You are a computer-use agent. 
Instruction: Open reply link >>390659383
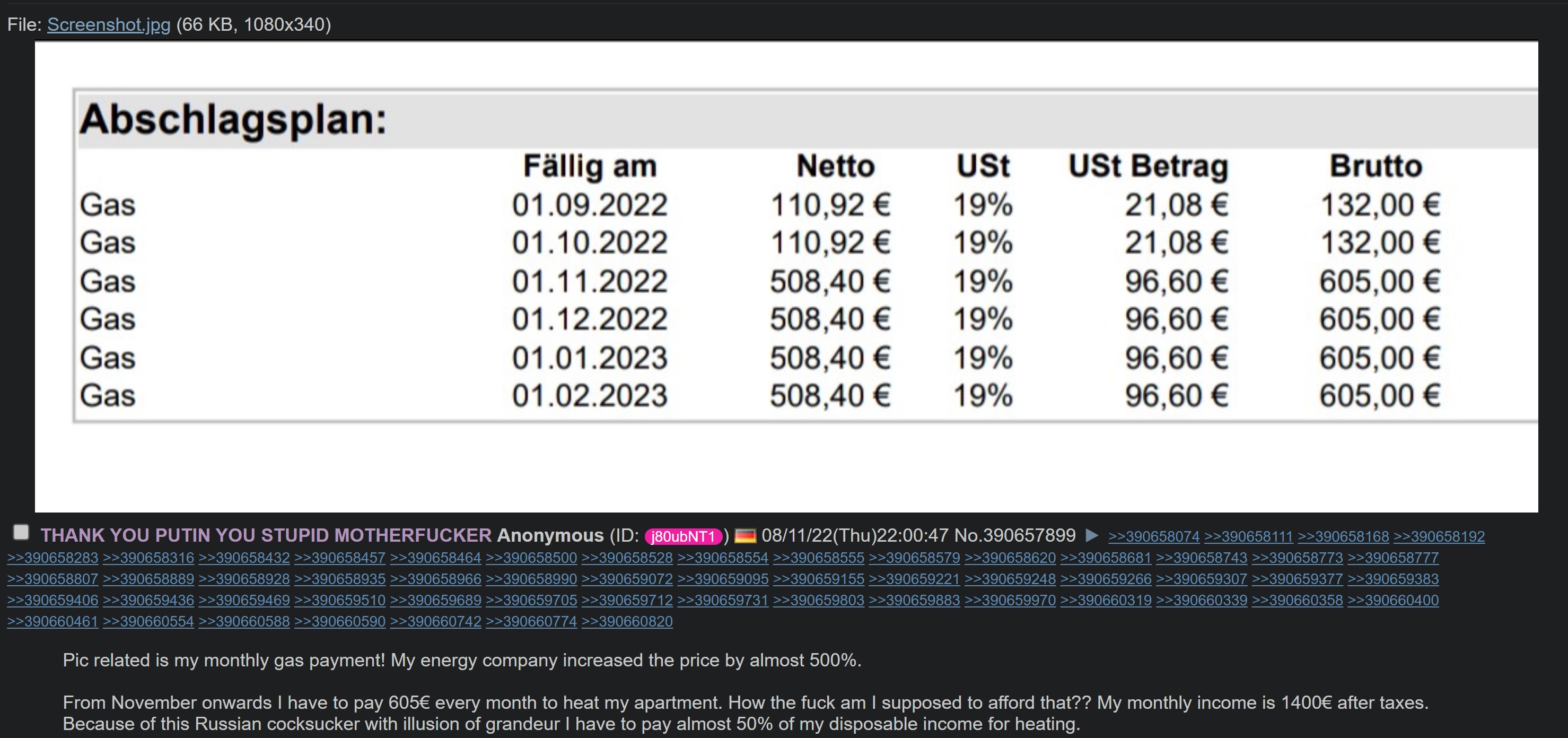click(x=1392, y=579)
